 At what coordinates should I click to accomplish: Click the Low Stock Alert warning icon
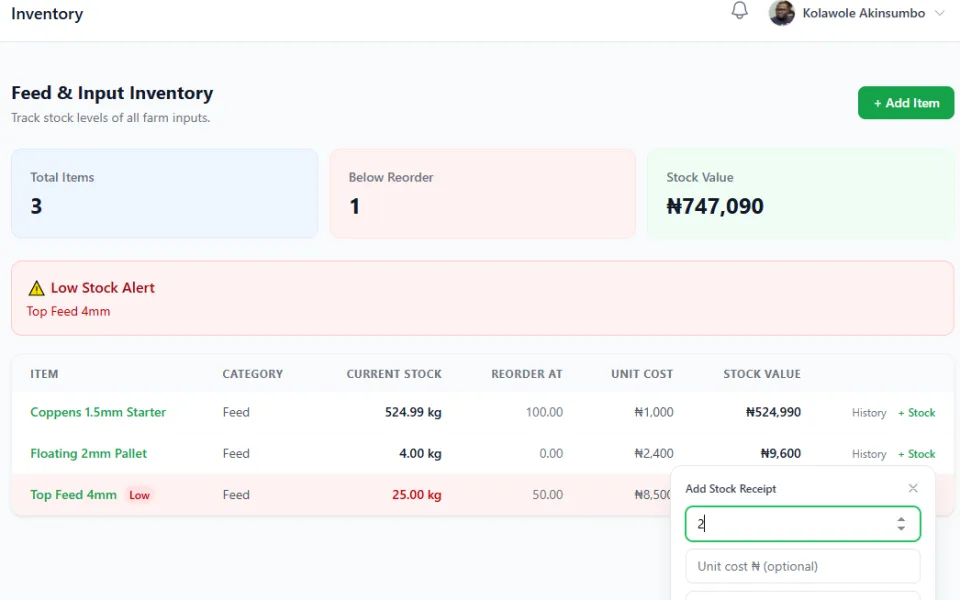(37, 288)
